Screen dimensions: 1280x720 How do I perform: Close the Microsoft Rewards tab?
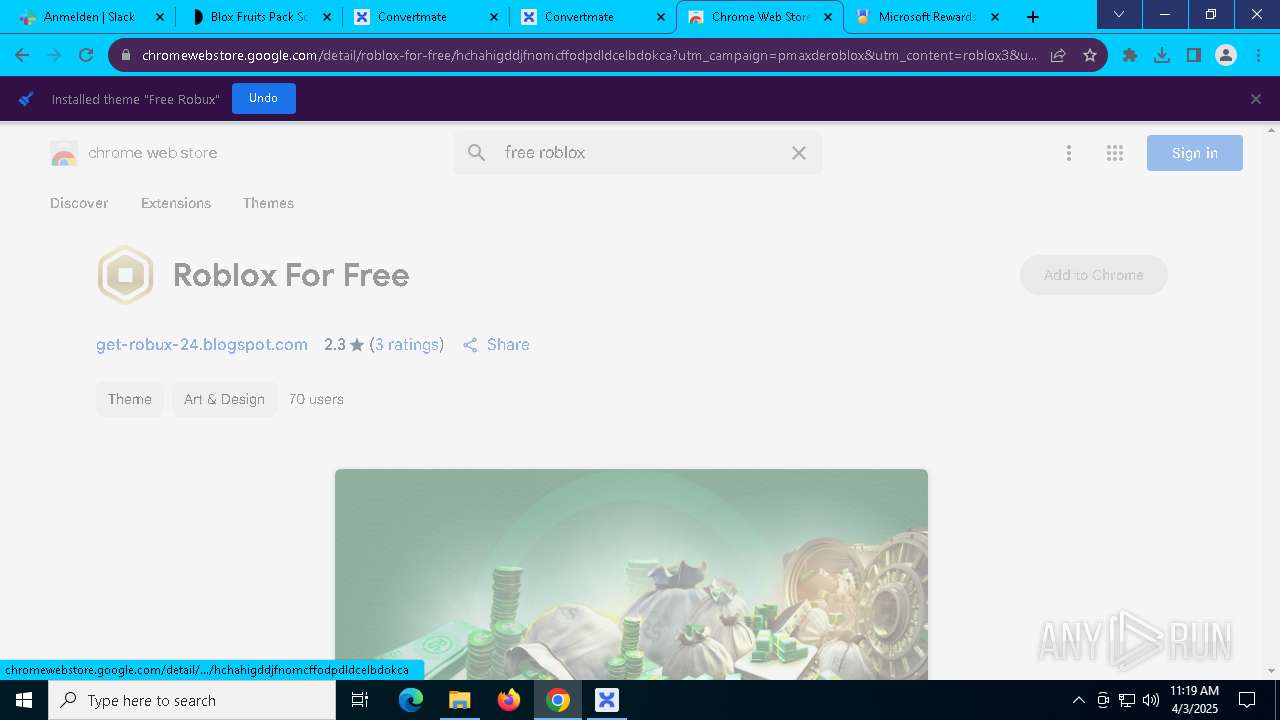[994, 17]
